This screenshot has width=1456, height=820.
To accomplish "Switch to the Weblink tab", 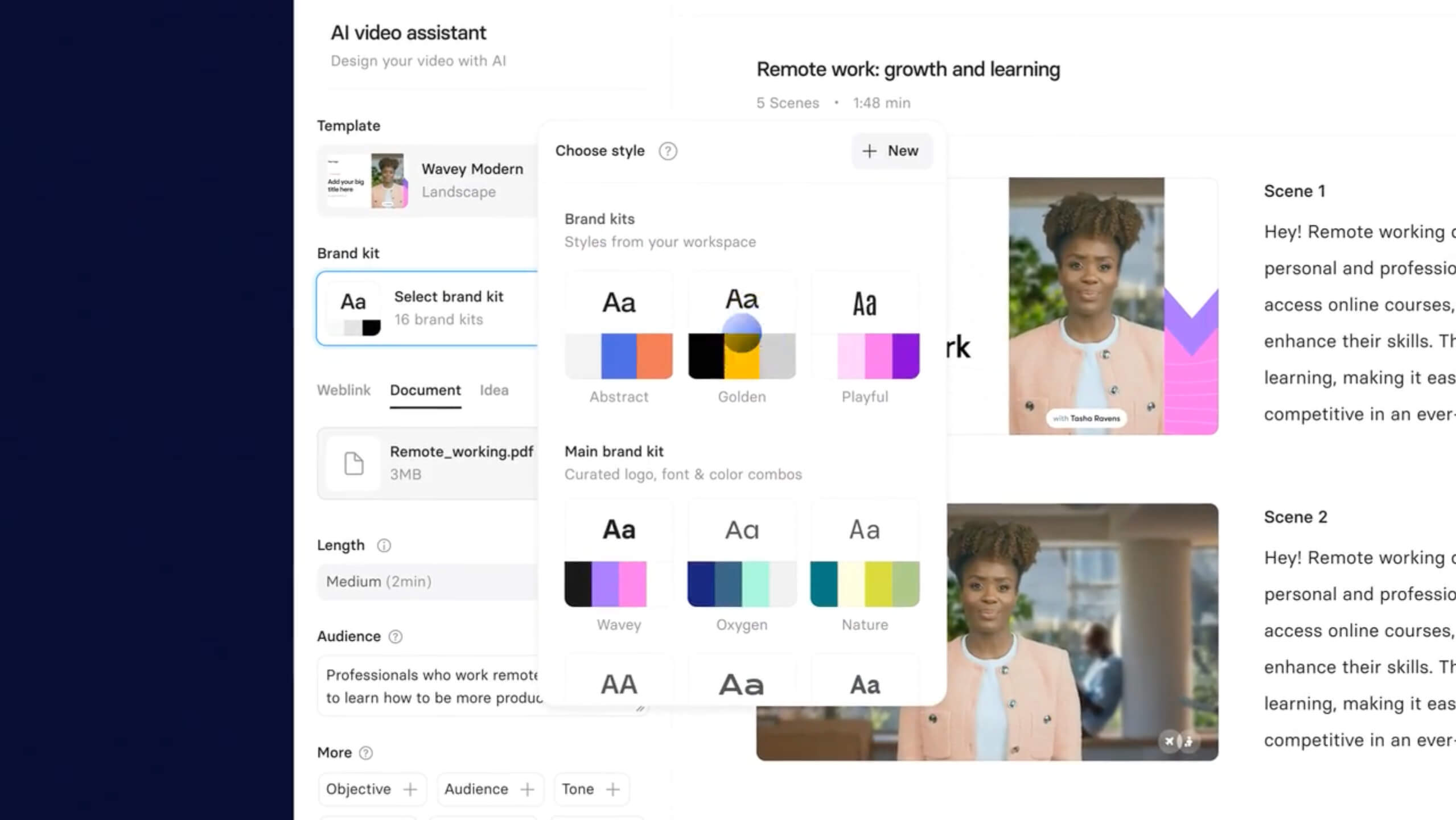I will (x=343, y=390).
